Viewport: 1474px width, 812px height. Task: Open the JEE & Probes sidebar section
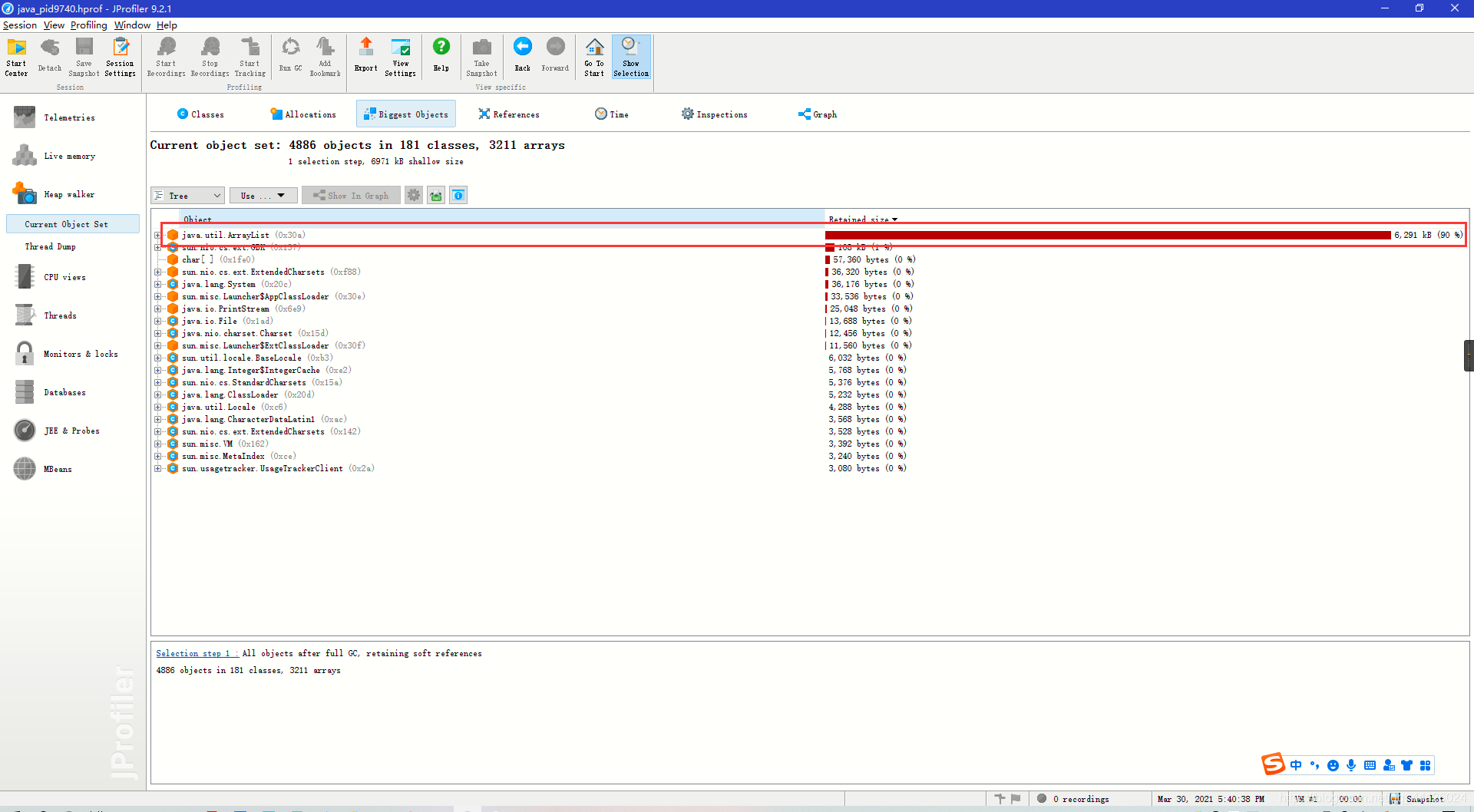(x=71, y=431)
